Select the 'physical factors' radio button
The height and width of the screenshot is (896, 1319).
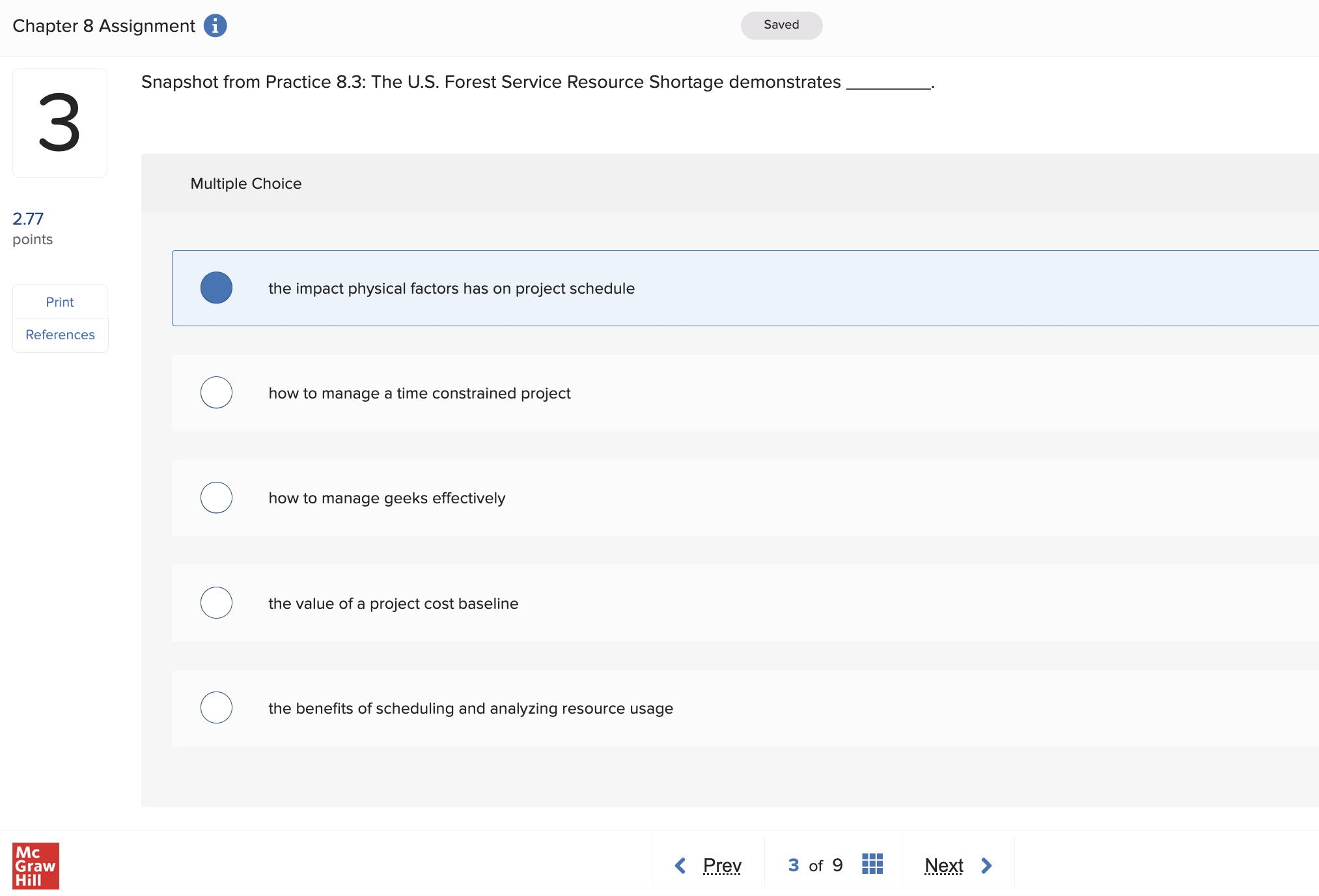(216, 288)
